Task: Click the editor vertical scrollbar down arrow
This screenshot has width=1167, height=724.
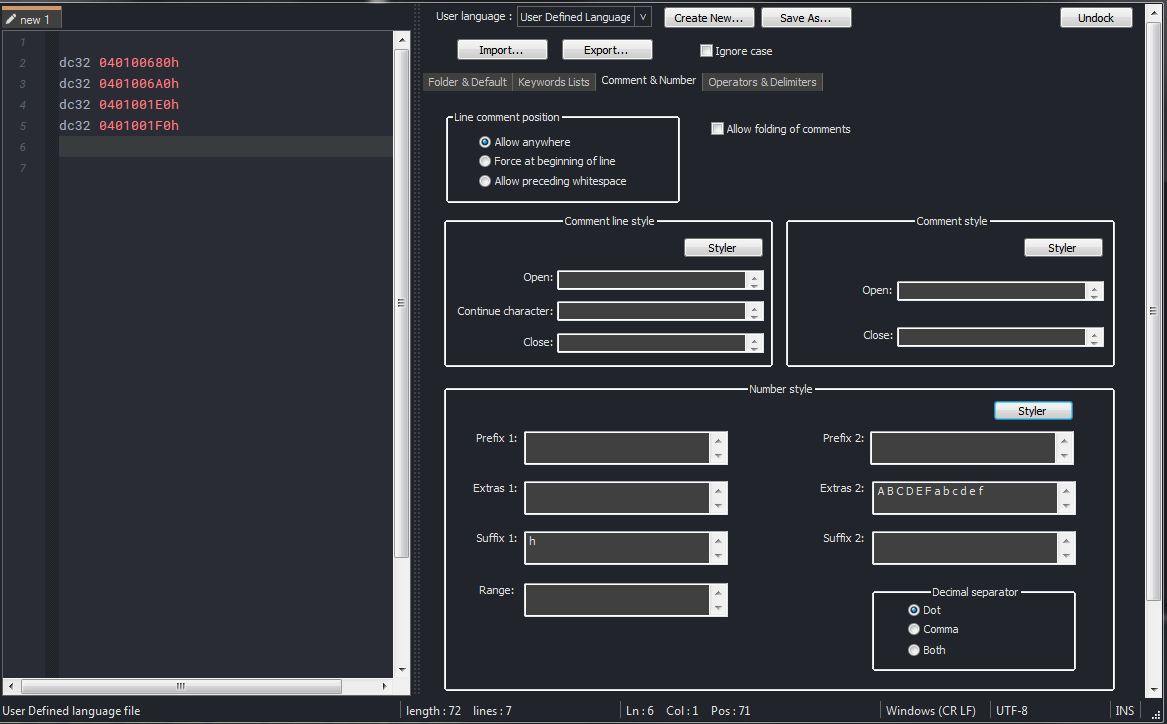Action: coord(402,670)
